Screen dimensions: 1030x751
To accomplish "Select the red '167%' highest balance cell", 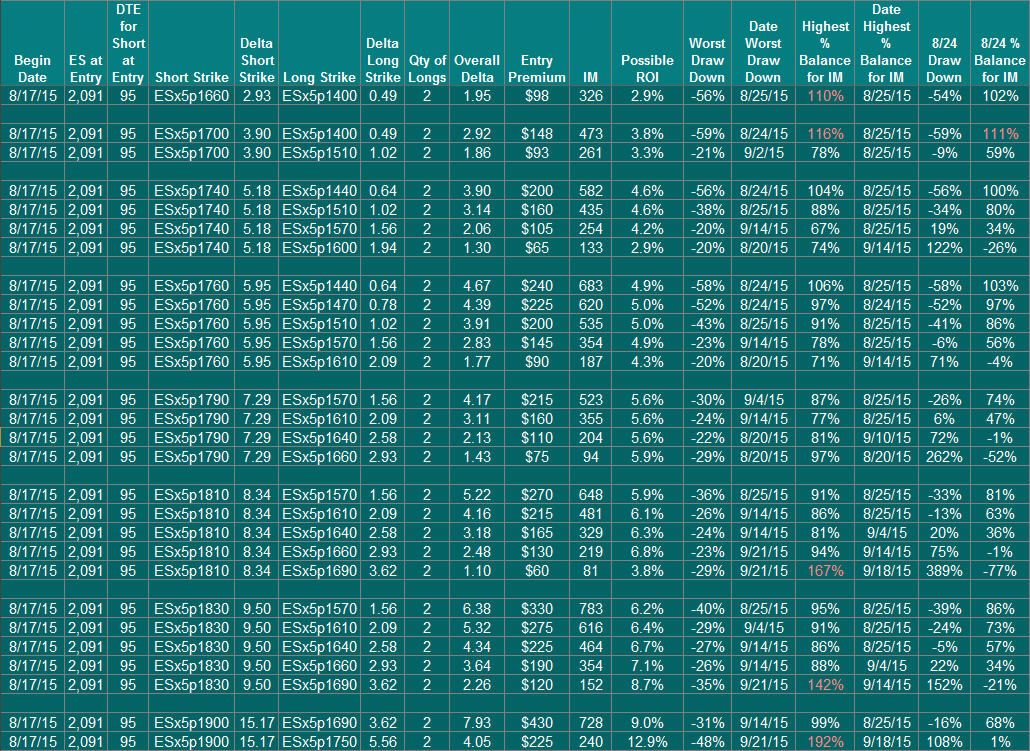I will [825, 571].
